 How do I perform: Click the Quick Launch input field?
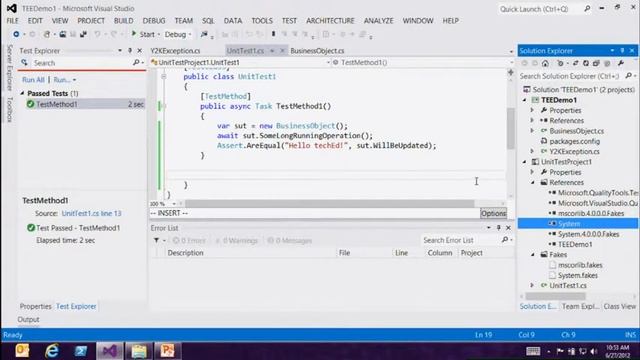coord(540,9)
